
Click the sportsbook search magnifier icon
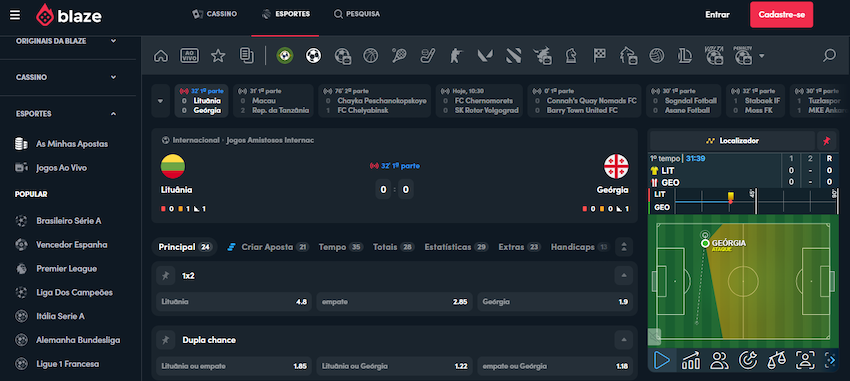coord(829,55)
